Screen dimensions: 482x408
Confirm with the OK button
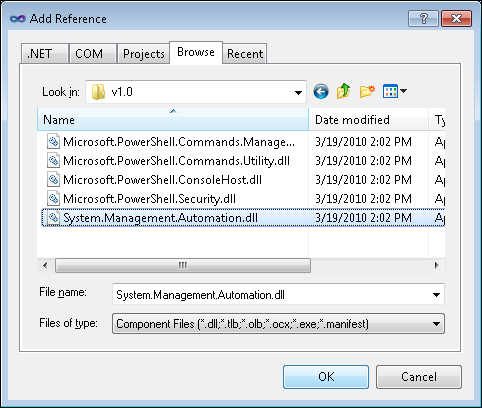point(326,377)
